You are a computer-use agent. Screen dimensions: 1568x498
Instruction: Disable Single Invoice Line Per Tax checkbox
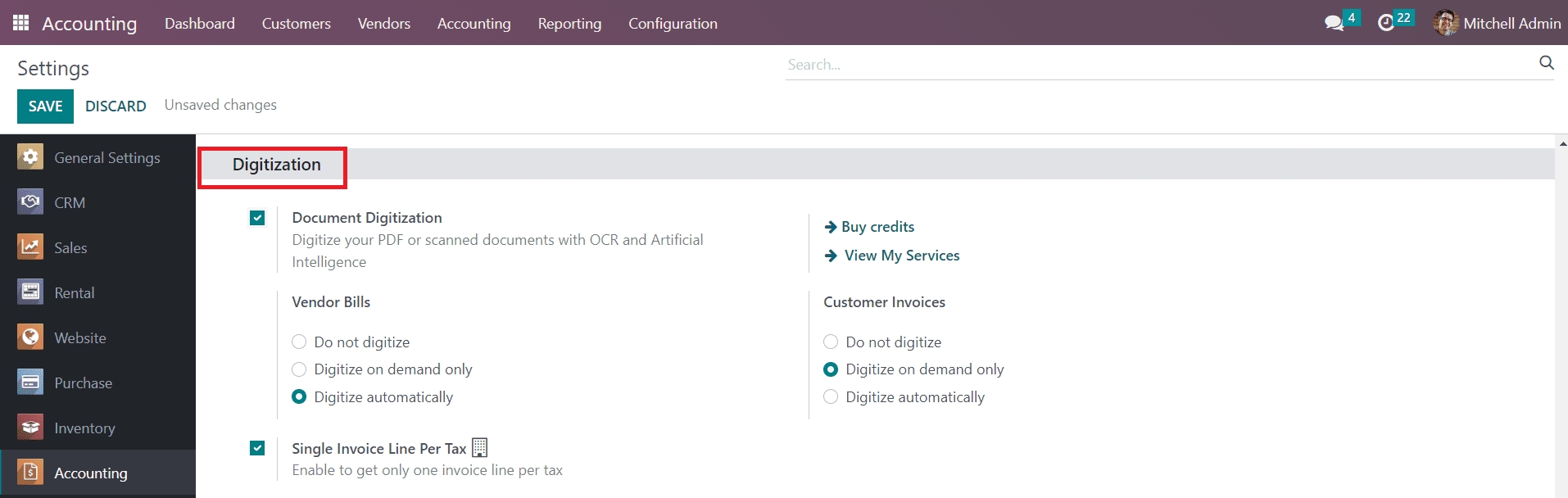[x=257, y=448]
